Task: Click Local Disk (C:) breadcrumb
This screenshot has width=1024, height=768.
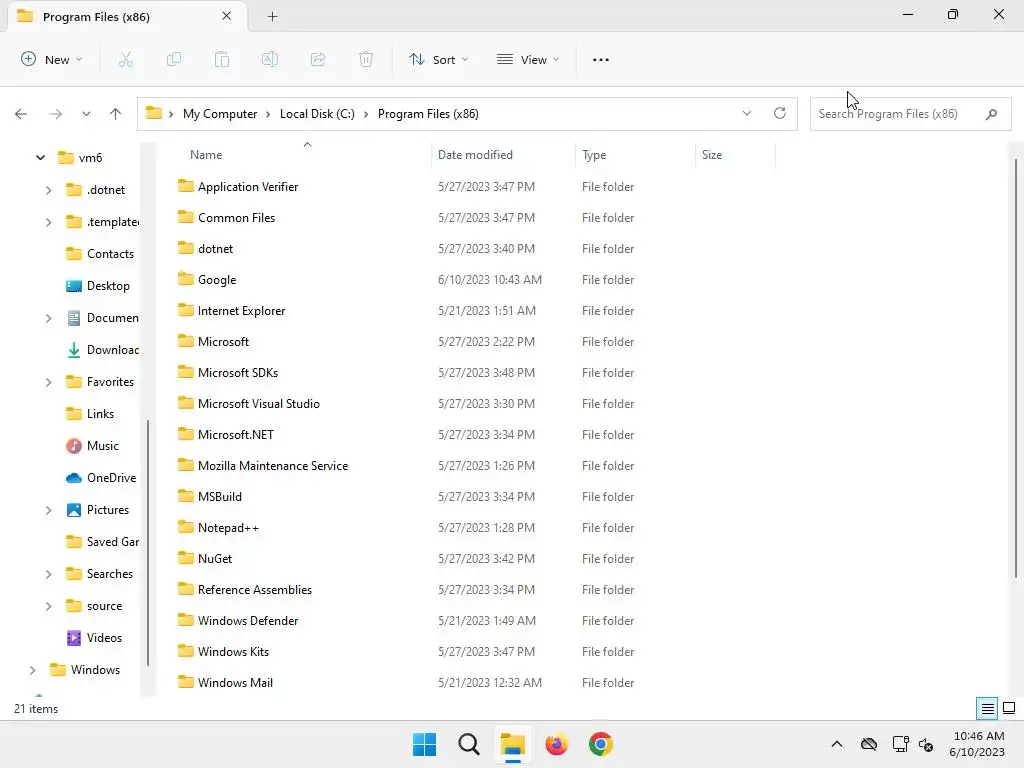Action: click(317, 114)
